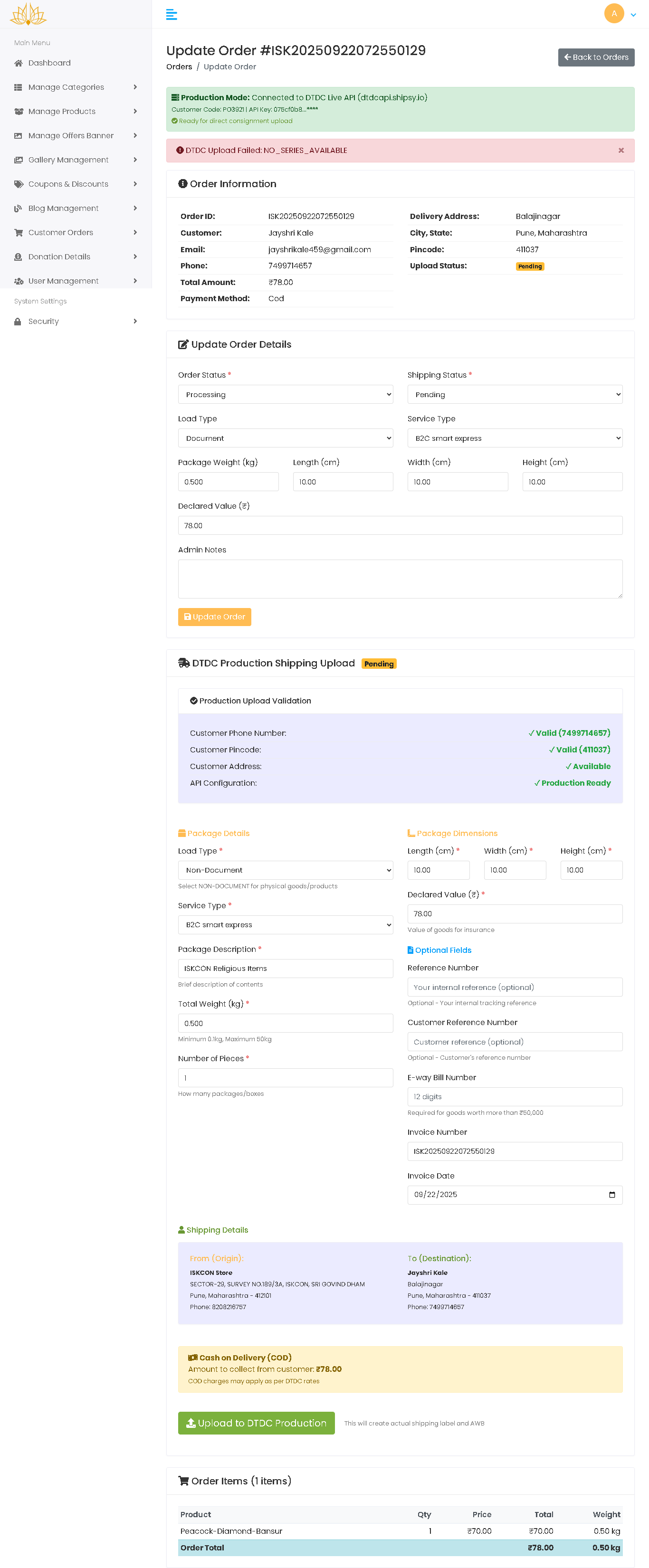Expand the Donation Details menu
The height and width of the screenshot is (1568, 649).
tap(76, 257)
